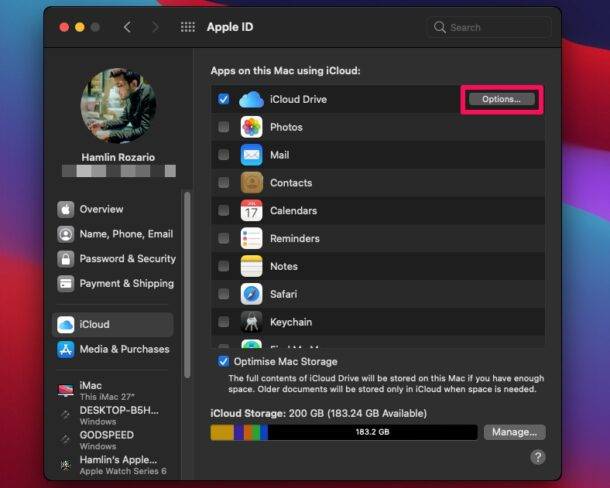
Task: Minimize window with yellow button
Action: click(x=80, y=27)
